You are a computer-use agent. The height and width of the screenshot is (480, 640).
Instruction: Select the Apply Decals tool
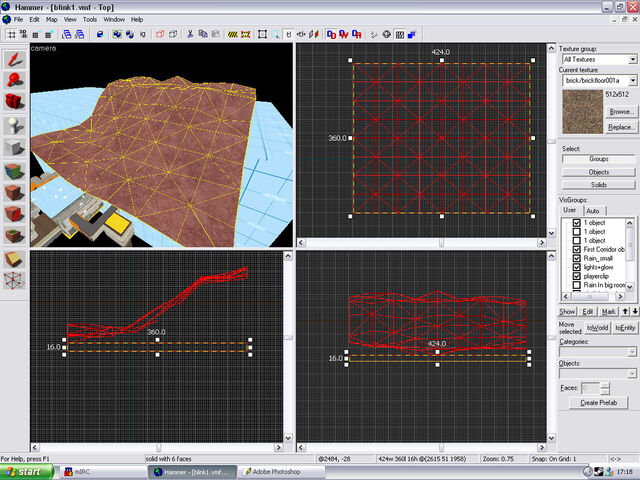click(x=15, y=213)
